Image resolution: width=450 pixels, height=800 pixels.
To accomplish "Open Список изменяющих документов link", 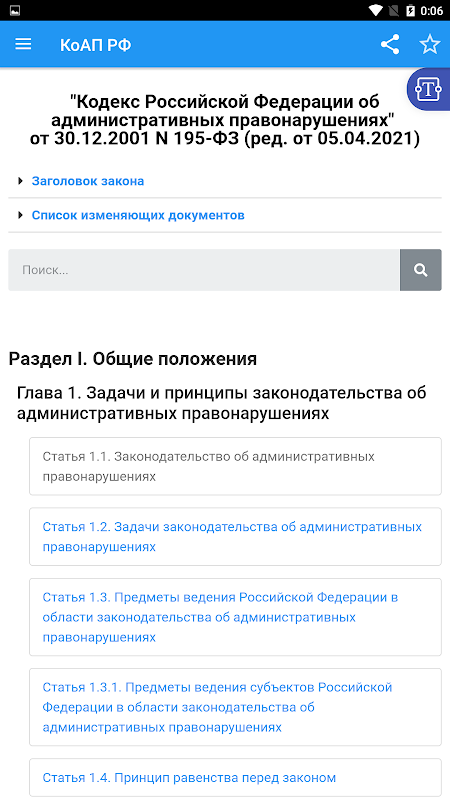I will tap(138, 215).
